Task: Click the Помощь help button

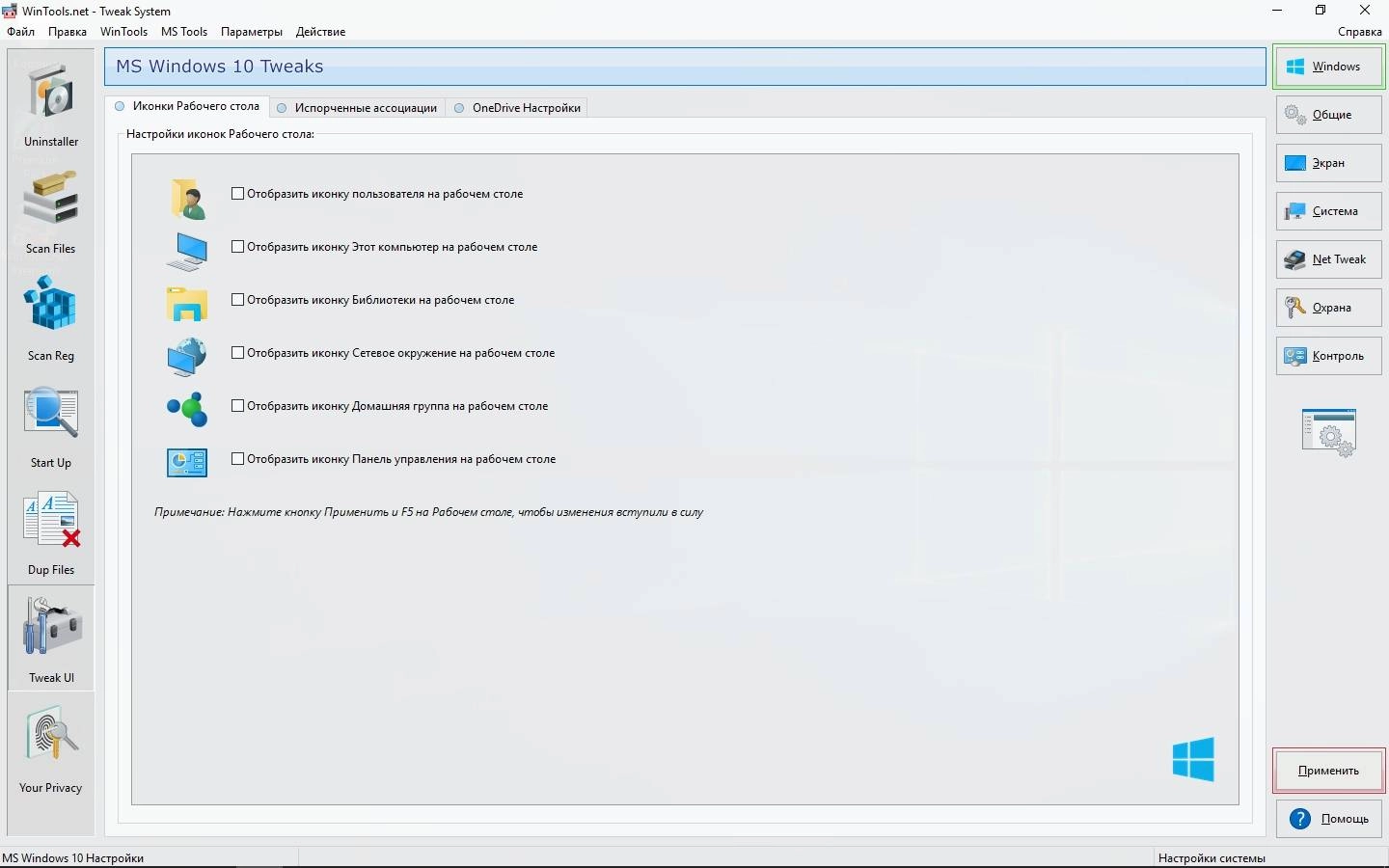Action: click(x=1328, y=819)
